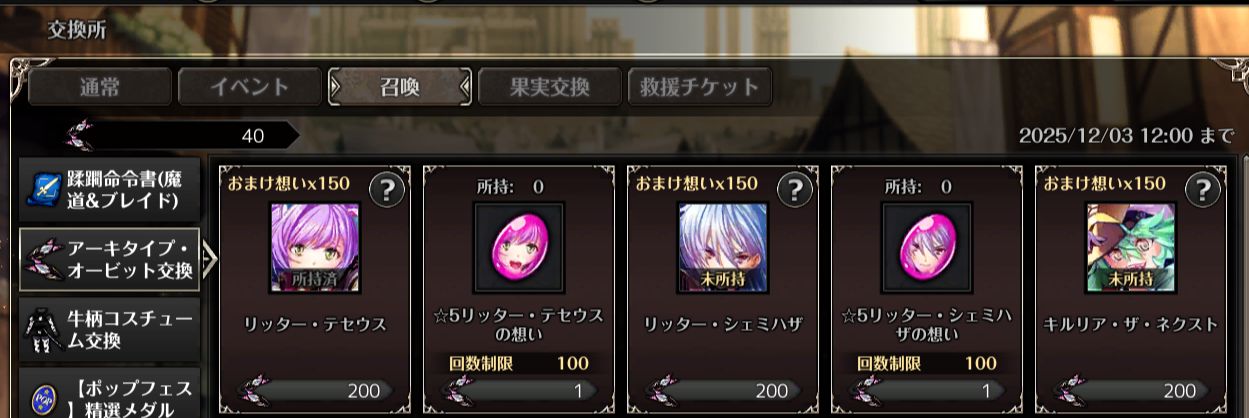Open help for リッター・シェミハザ card
Viewport: 1249px width, 418px height.
tap(795, 188)
